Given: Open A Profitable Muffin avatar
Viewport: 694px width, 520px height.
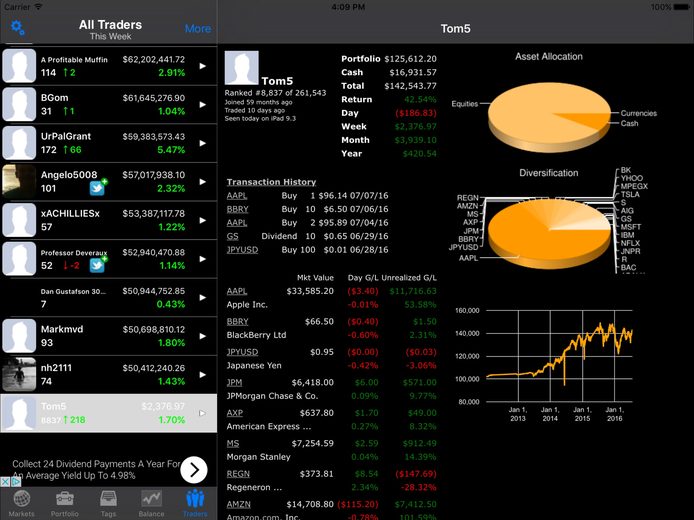Looking at the screenshot, I should 19,66.
